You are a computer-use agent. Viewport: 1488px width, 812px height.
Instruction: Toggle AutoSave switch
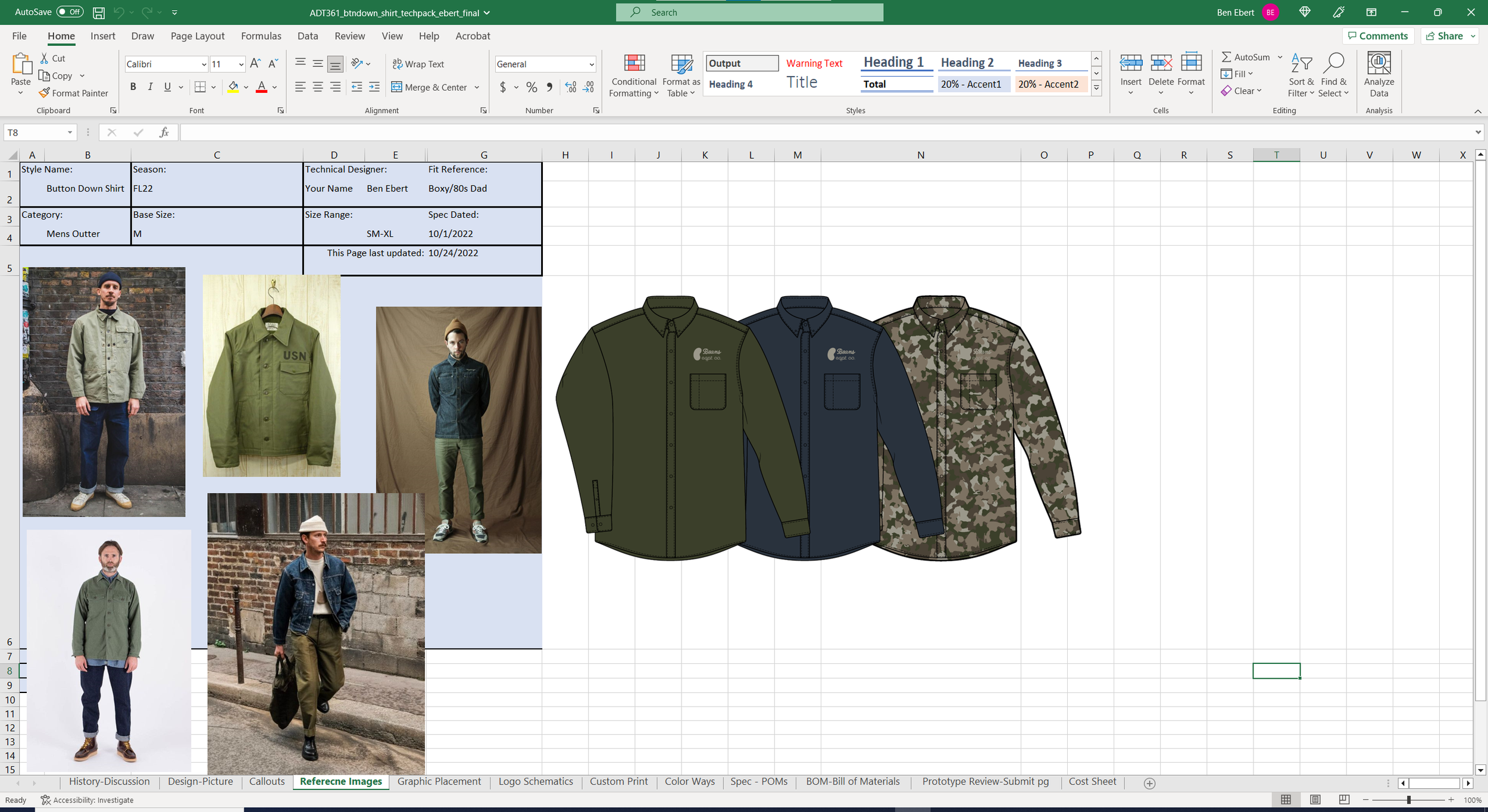[x=70, y=12]
